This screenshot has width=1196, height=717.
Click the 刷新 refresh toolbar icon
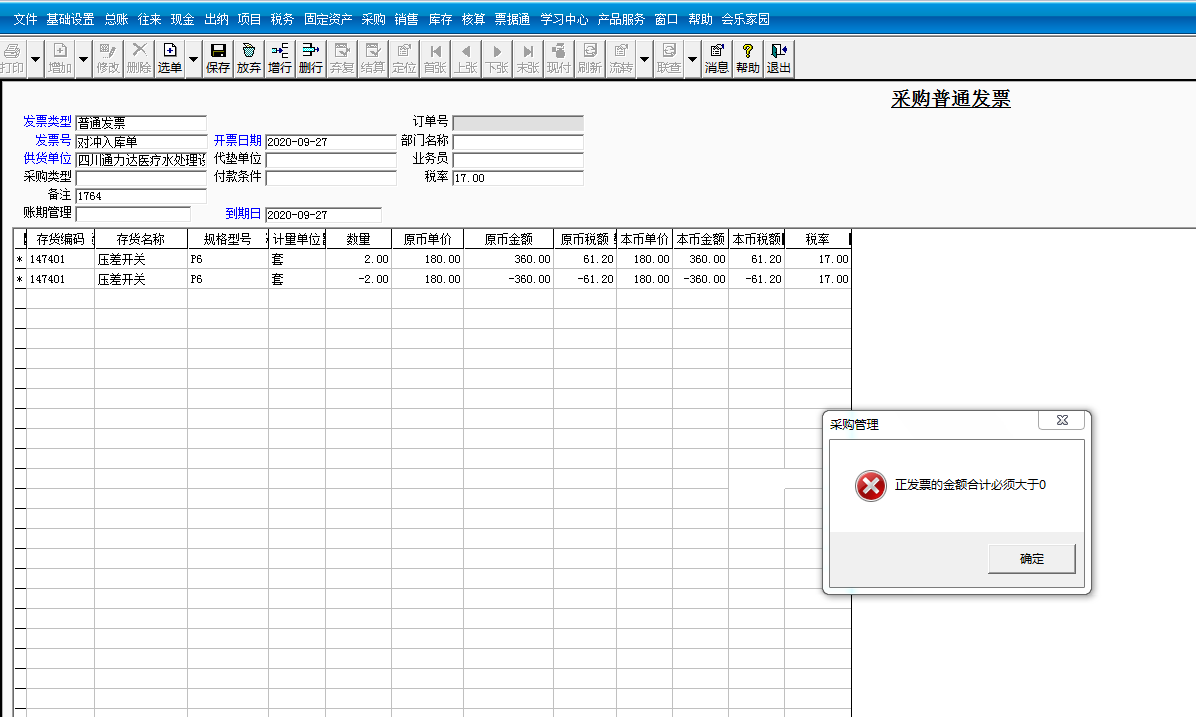[x=590, y=59]
